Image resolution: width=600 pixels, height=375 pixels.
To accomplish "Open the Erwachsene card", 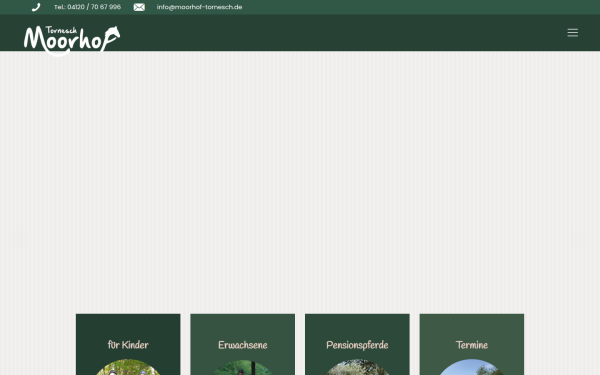I will (243, 344).
